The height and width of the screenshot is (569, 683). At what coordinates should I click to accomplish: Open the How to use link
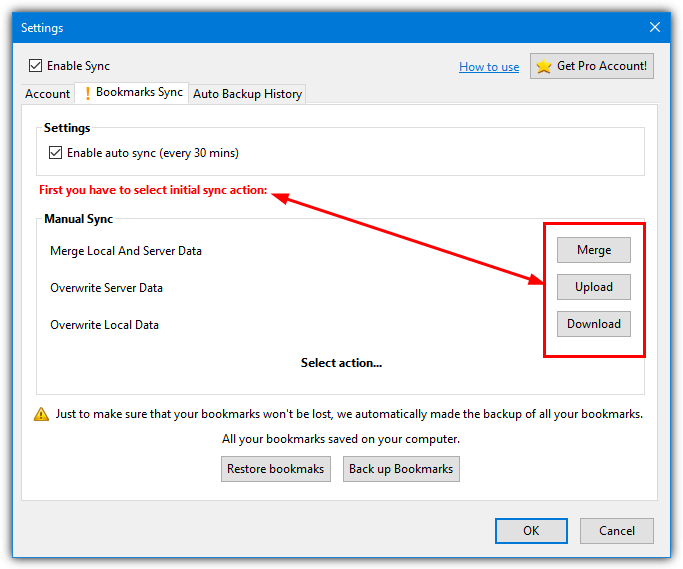click(489, 67)
